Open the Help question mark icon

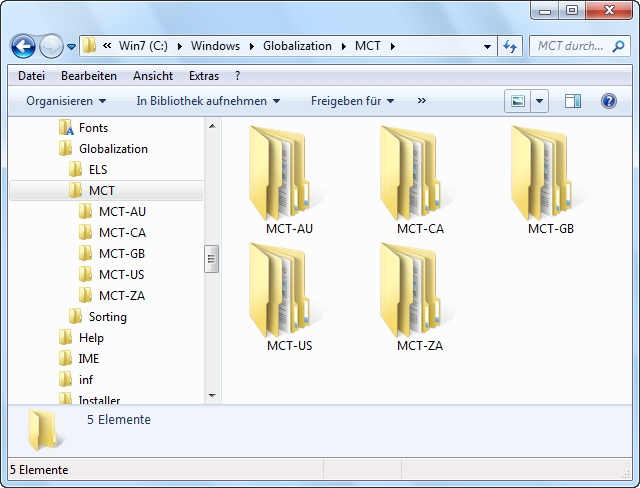click(608, 101)
